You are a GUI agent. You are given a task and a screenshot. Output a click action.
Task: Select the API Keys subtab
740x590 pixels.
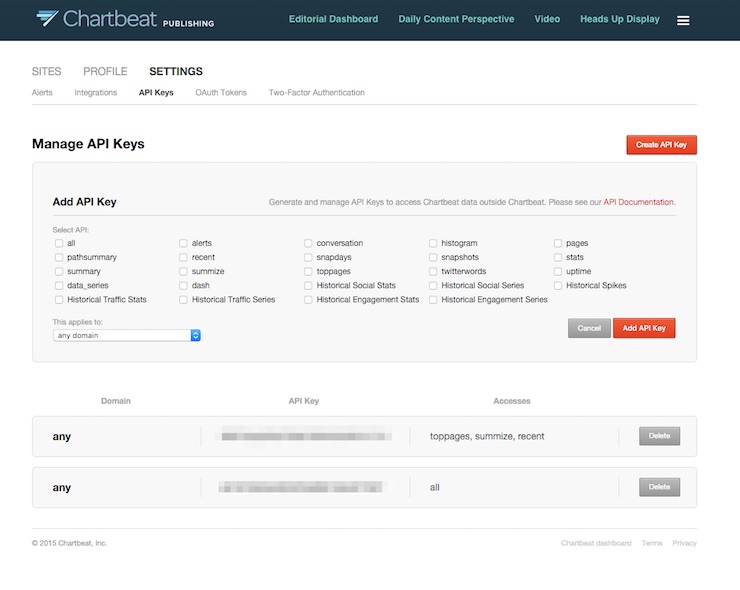click(156, 93)
